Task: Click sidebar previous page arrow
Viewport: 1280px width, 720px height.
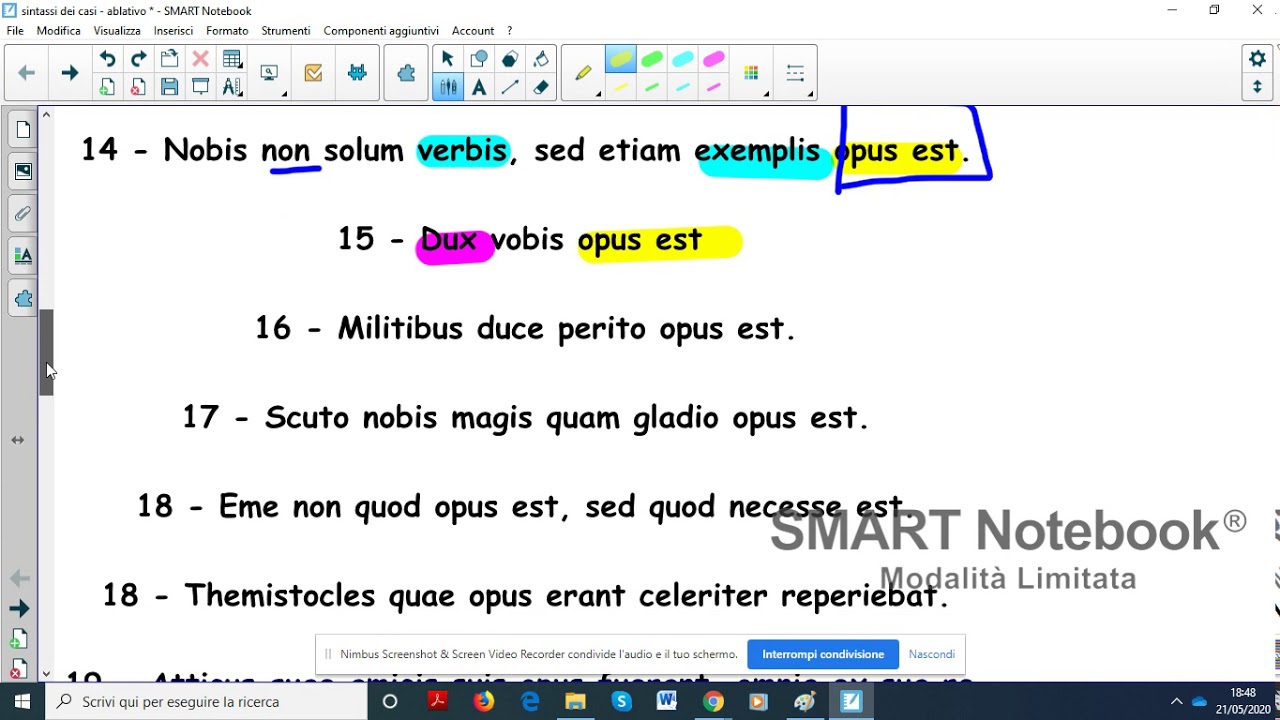Action: pos(19,578)
